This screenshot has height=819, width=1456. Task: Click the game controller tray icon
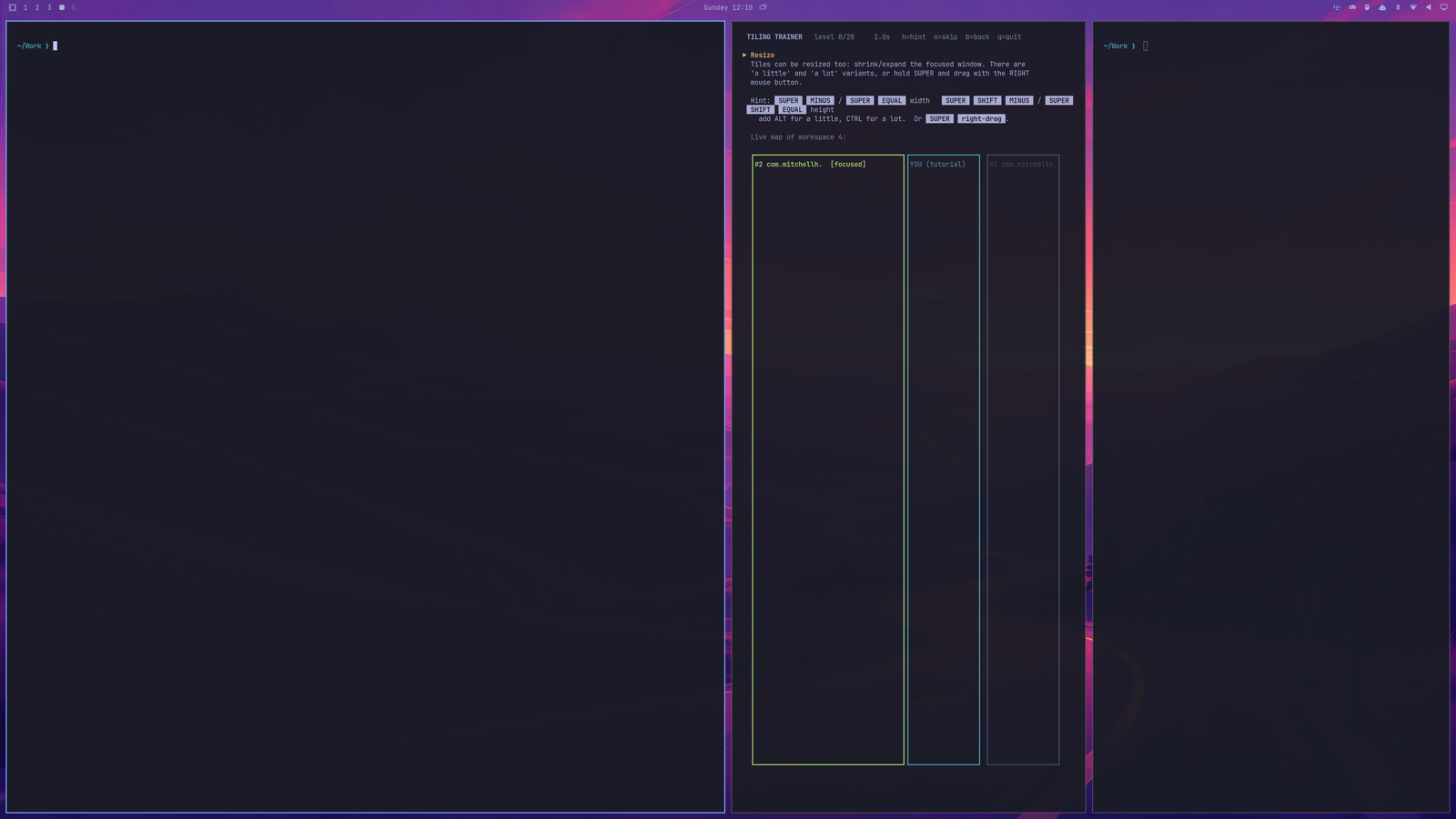click(x=1352, y=7)
